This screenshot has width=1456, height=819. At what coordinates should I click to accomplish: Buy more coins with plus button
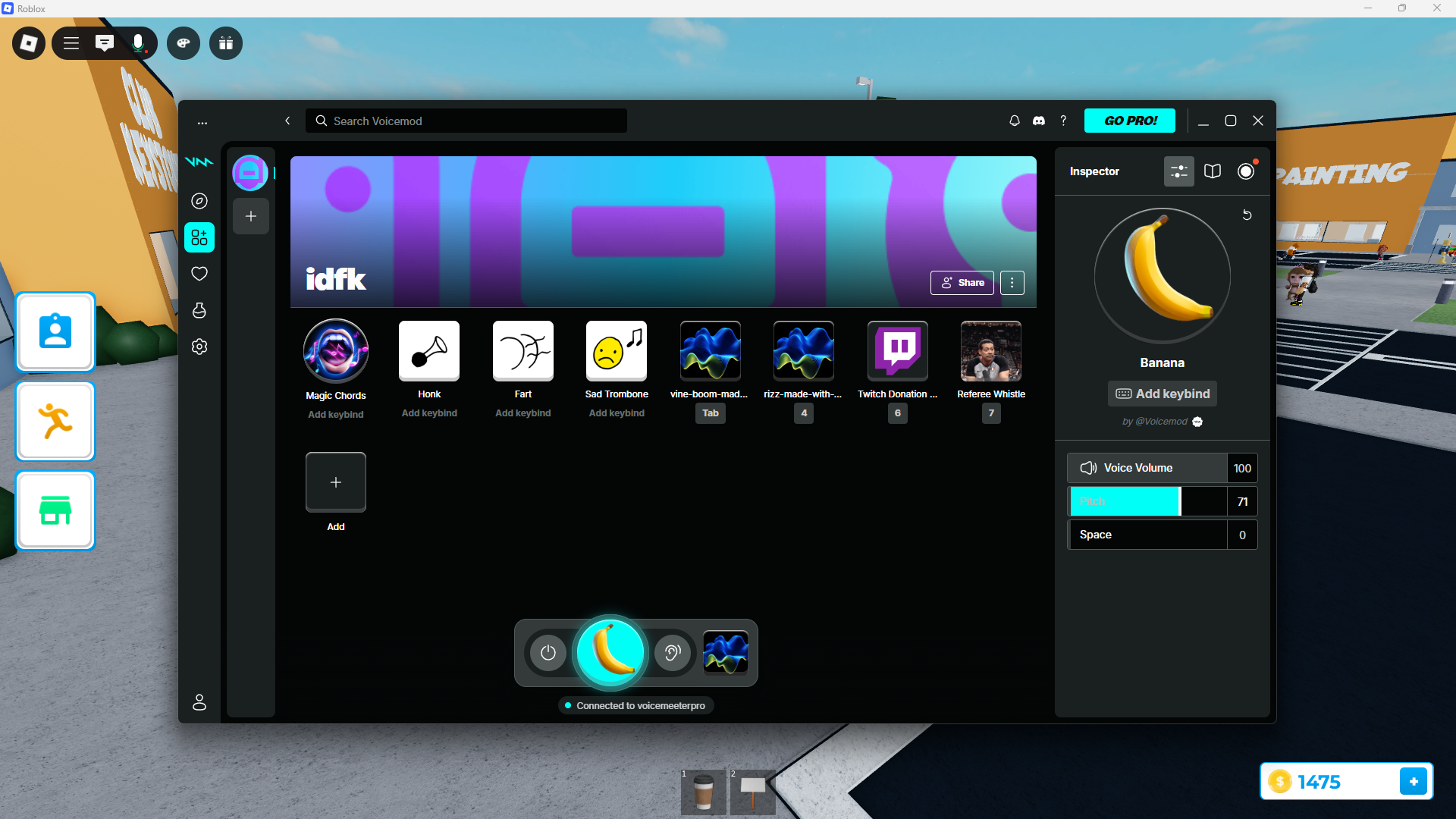1414,781
